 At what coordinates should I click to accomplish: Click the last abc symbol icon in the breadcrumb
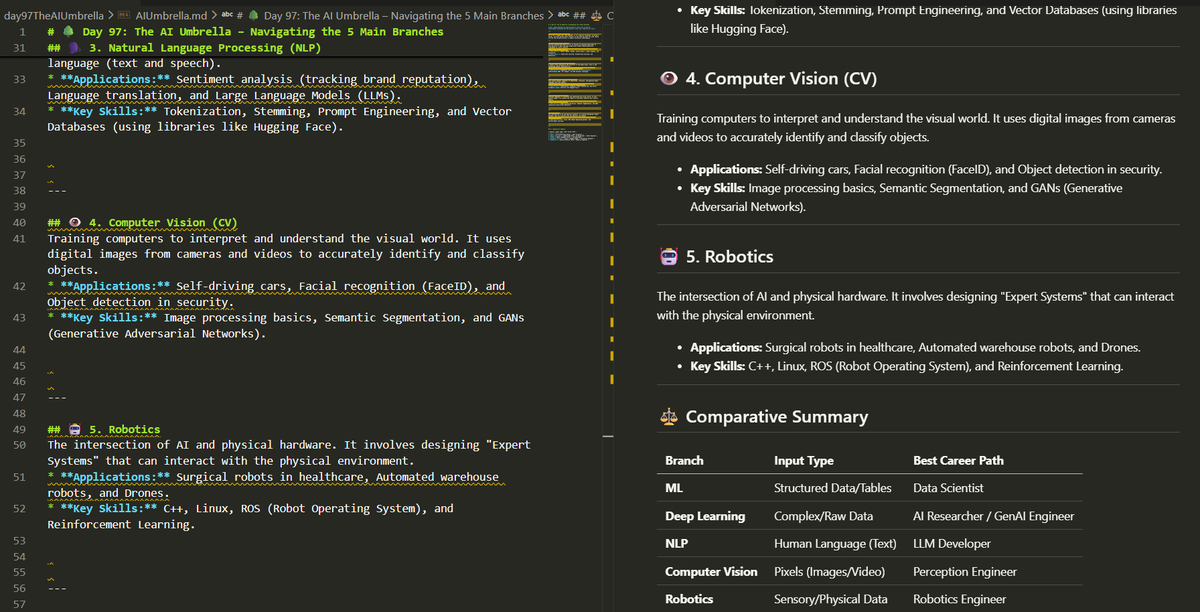point(563,16)
